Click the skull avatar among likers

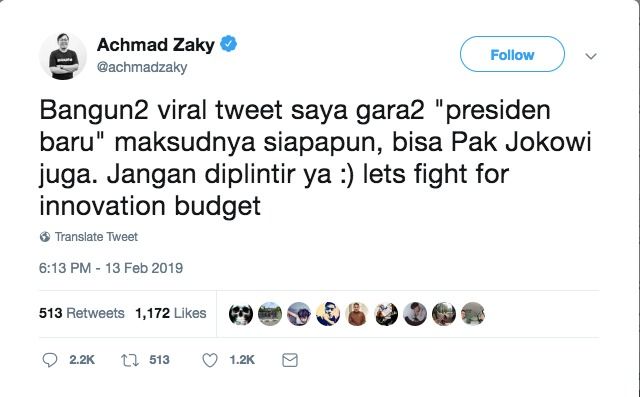coord(240,314)
